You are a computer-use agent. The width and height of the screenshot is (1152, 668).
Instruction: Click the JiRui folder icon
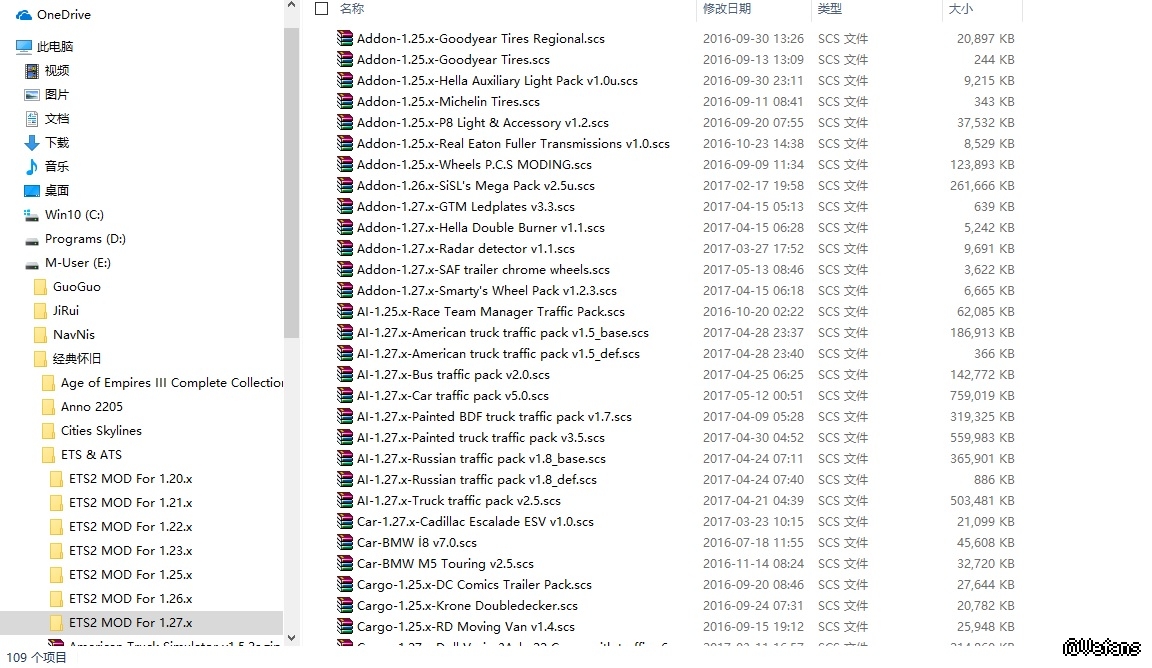(x=40, y=311)
